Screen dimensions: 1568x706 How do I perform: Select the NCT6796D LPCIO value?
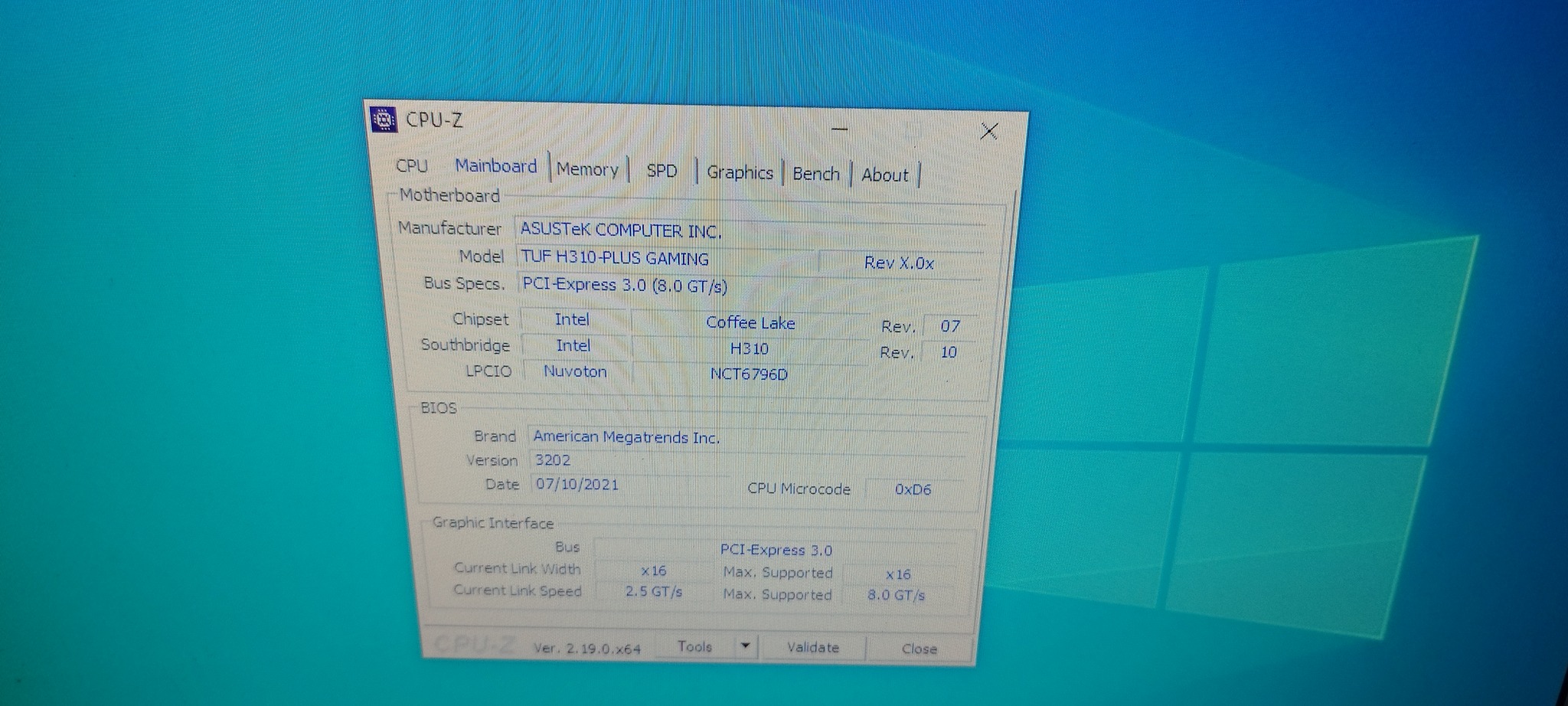749,374
